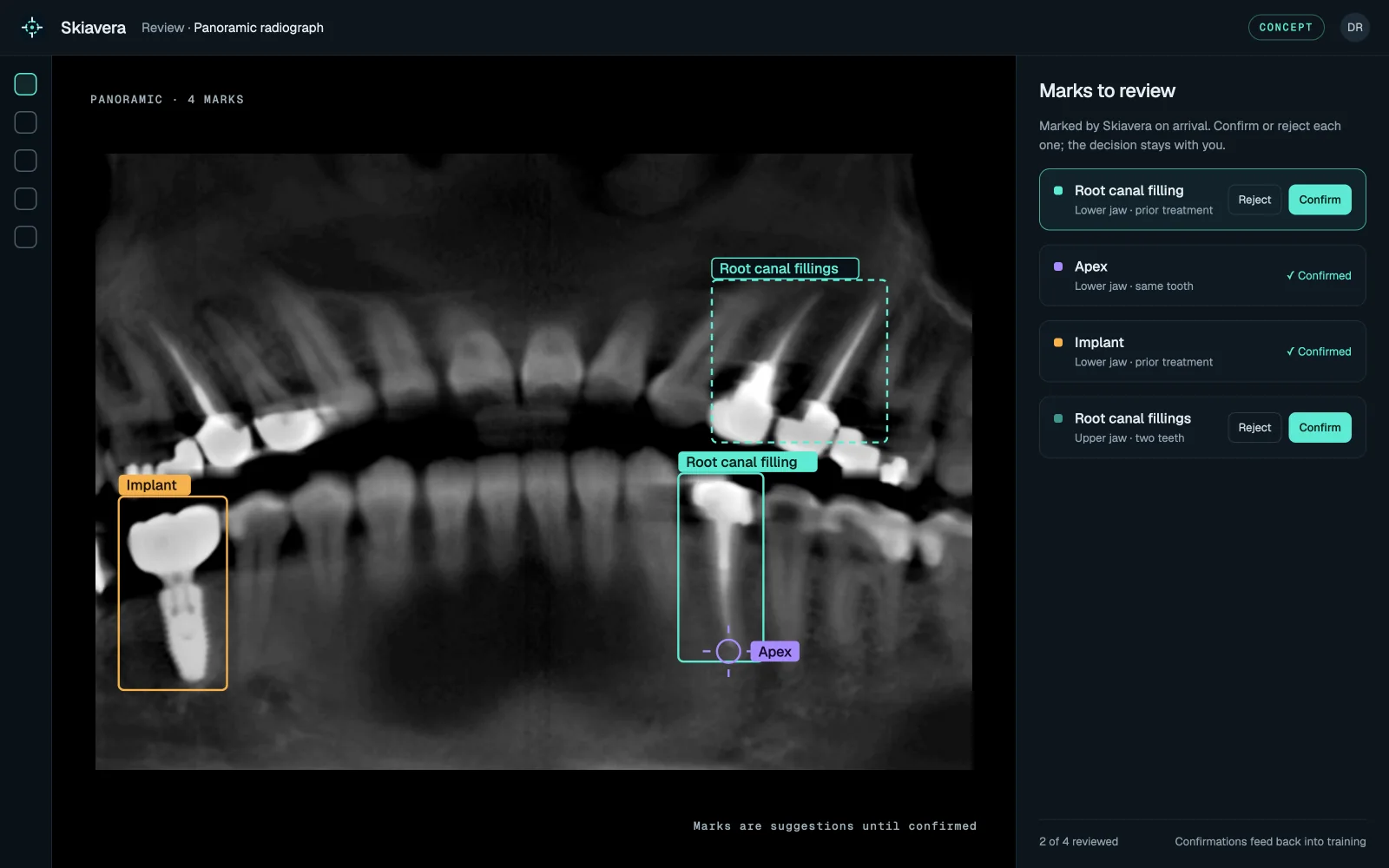Confirm the upper jaw Root canal fillings mark

tap(1320, 428)
